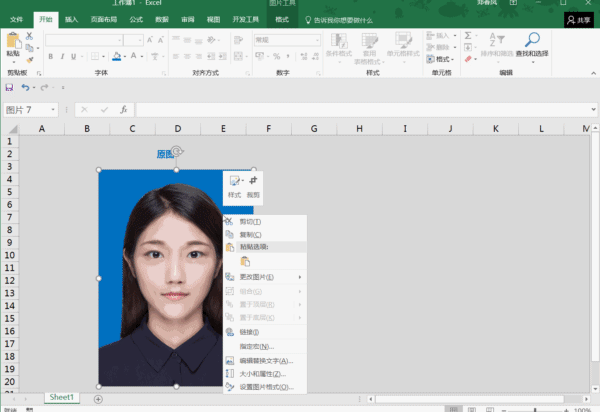
Task: Expand the formula bar chevron
Action: (593, 110)
